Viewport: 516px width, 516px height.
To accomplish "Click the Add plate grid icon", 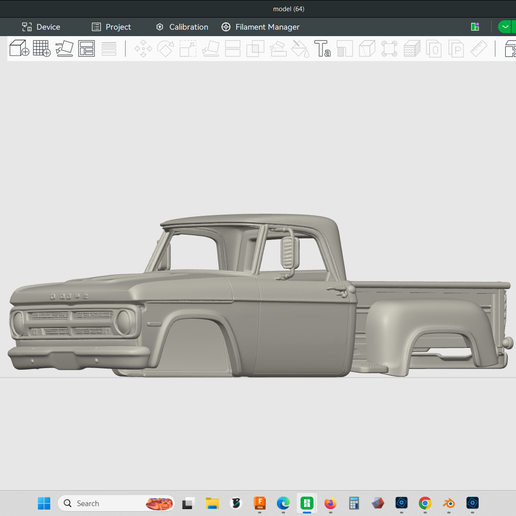I will (42, 48).
